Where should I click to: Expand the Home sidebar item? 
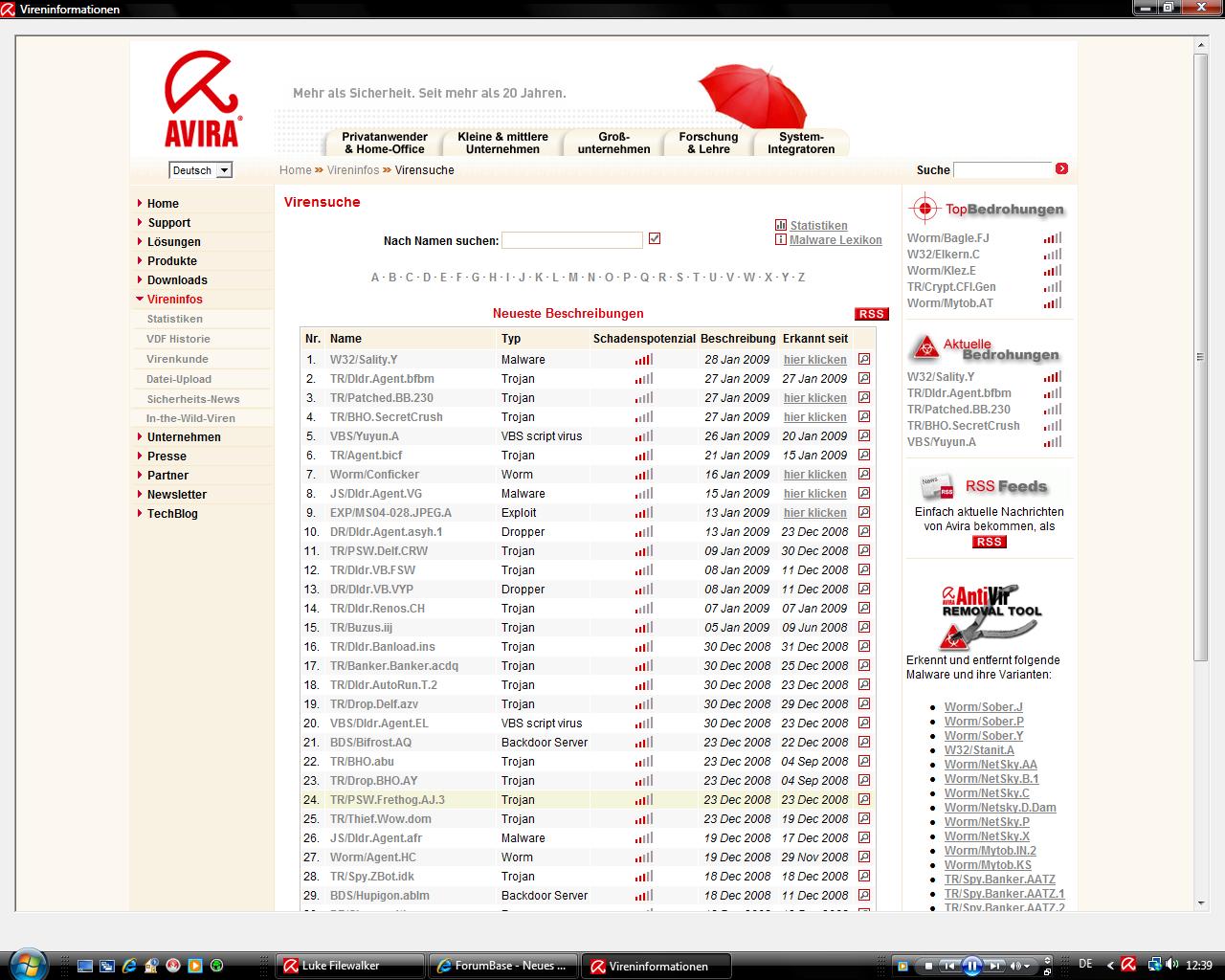coord(140,203)
